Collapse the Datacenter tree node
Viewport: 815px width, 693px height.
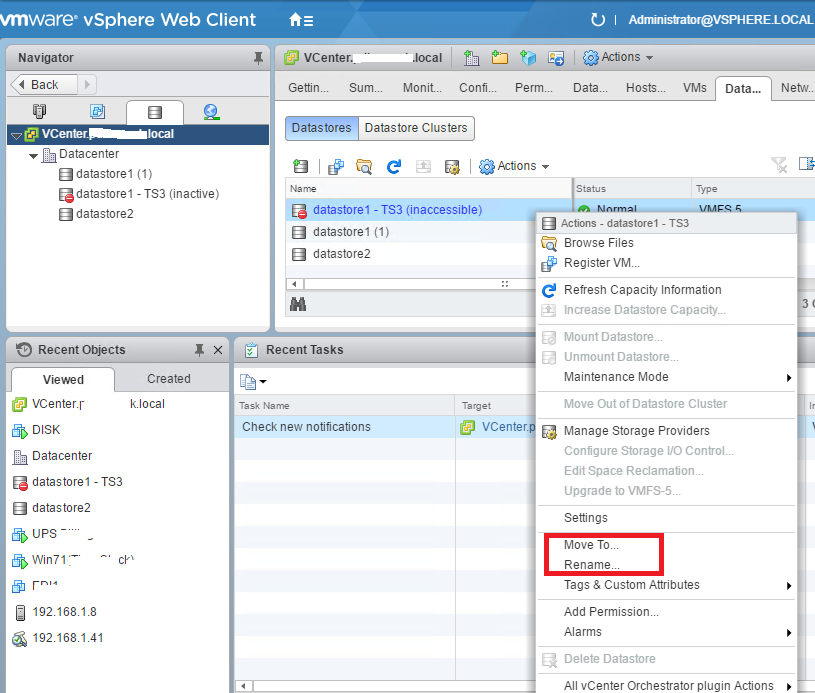click(32, 156)
